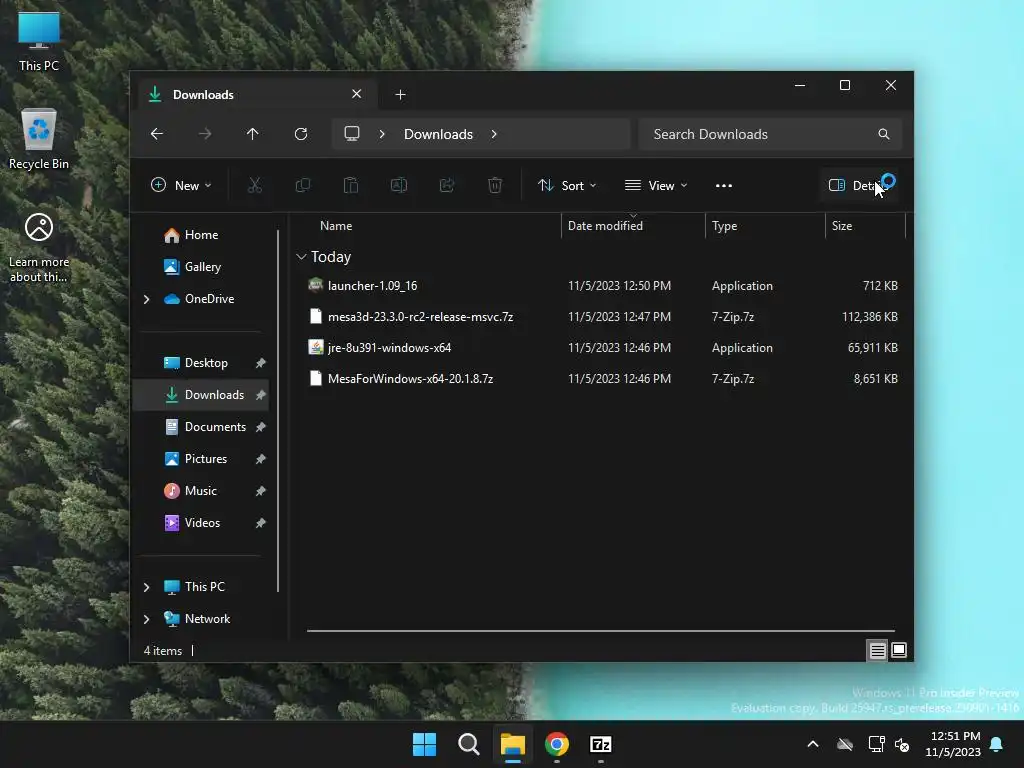Click the Cut scissors icon
This screenshot has width=1024, height=768.
pyautogui.click(x=255, y=185)
